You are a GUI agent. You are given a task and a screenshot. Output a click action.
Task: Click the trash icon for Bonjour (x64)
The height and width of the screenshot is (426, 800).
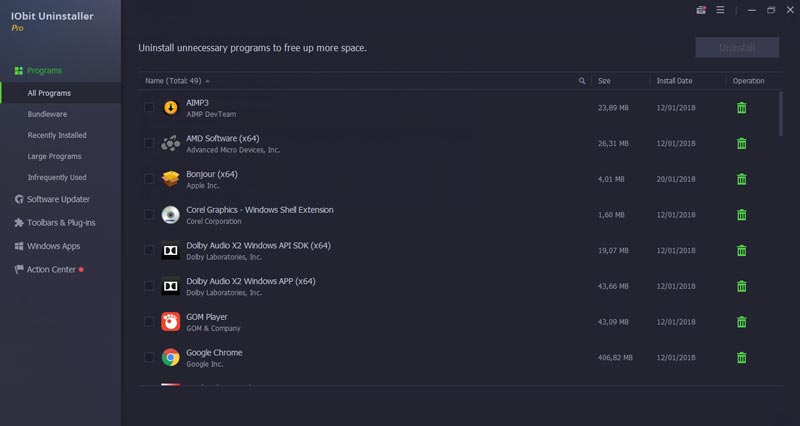[x=741, y=179]
